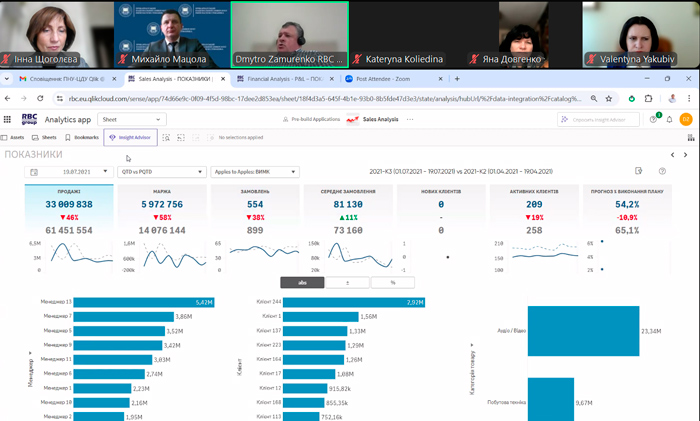Switch to the Financial Analysis browser tab

point(286,78)
